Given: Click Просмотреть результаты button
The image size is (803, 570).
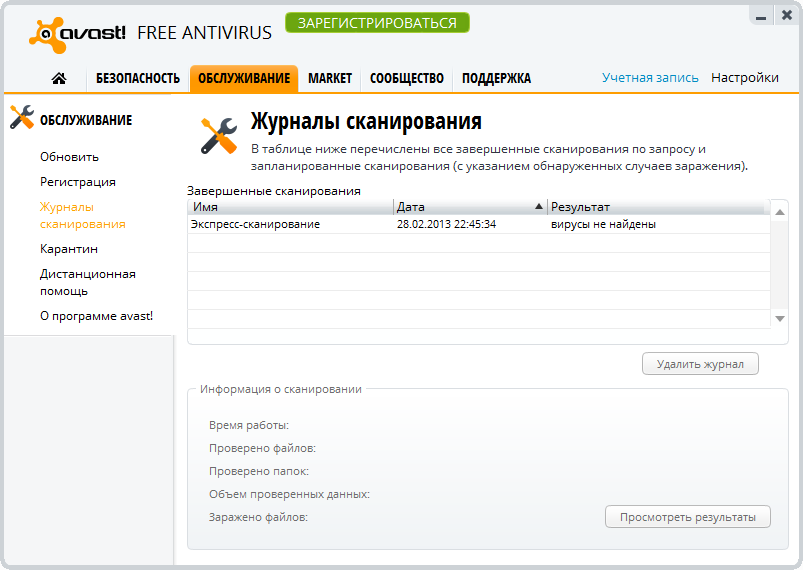Looking at the screenshot, I should 688,517.
